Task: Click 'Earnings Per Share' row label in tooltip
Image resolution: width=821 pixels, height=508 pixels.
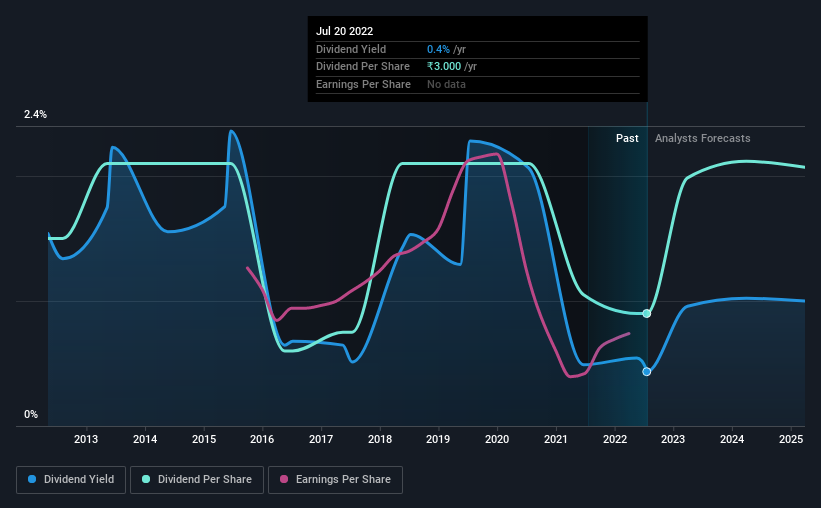Action: [363, 84]
